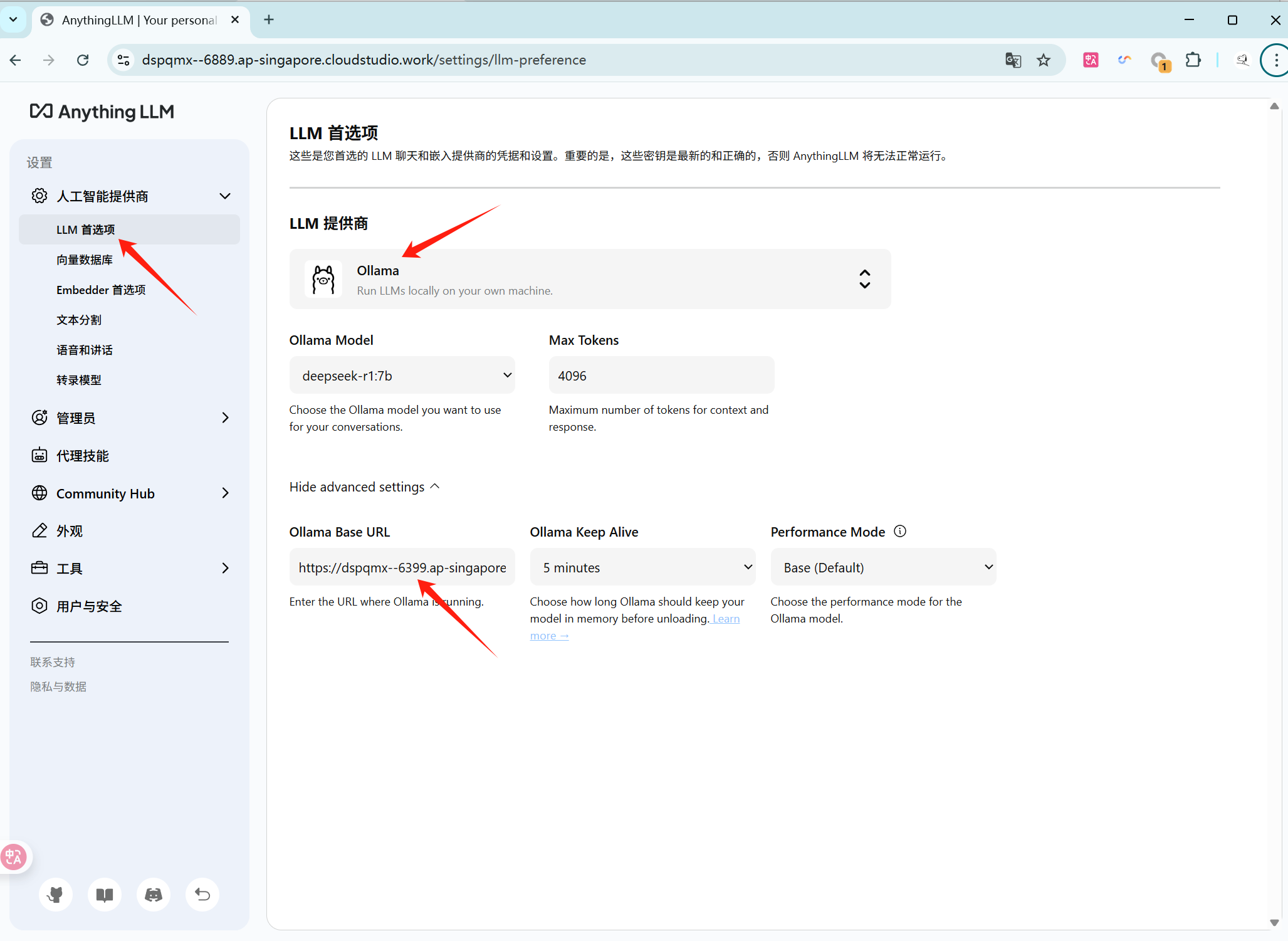Click the Learn more link
Image resolution: width=1288 pixels, height=941 pixels.
[635, 627]
